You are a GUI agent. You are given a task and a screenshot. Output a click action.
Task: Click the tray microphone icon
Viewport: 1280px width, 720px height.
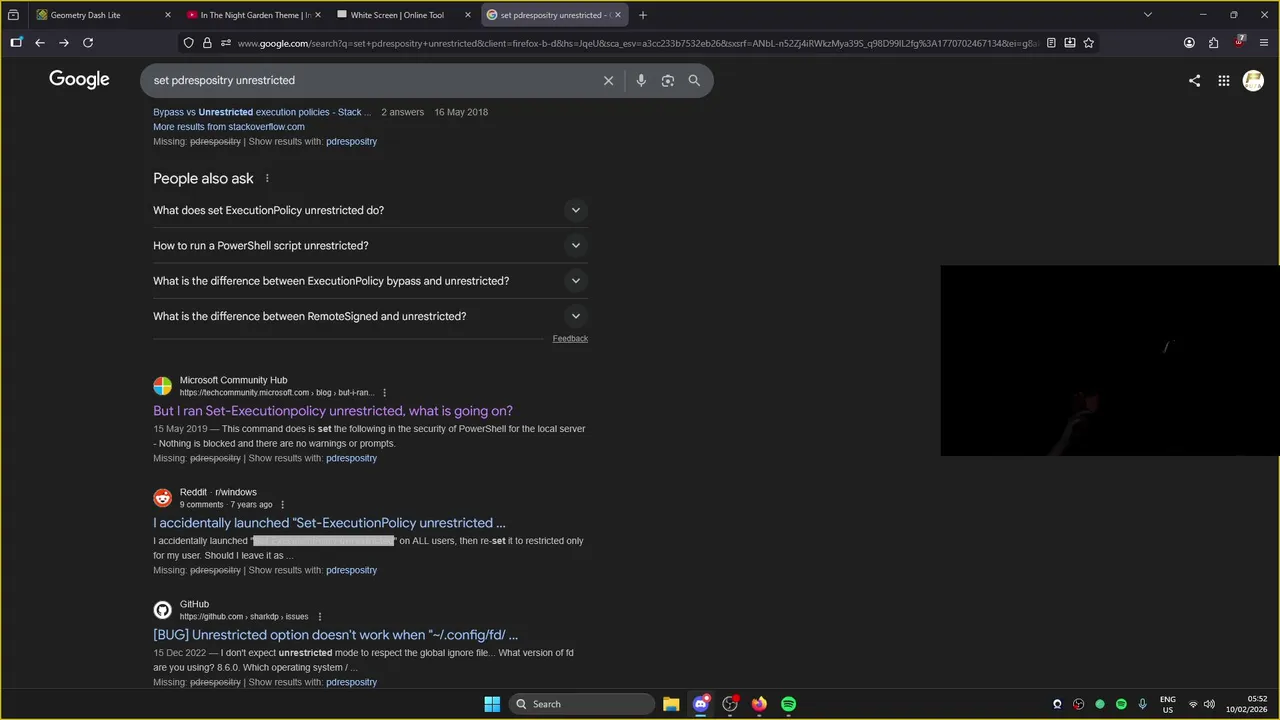pos(1142,704)
